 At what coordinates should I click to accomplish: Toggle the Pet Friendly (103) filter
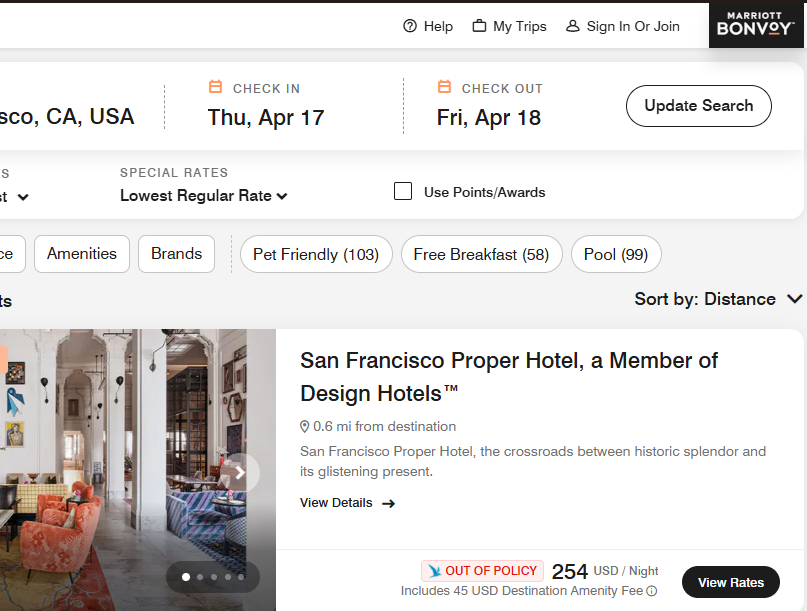(316, 254)
